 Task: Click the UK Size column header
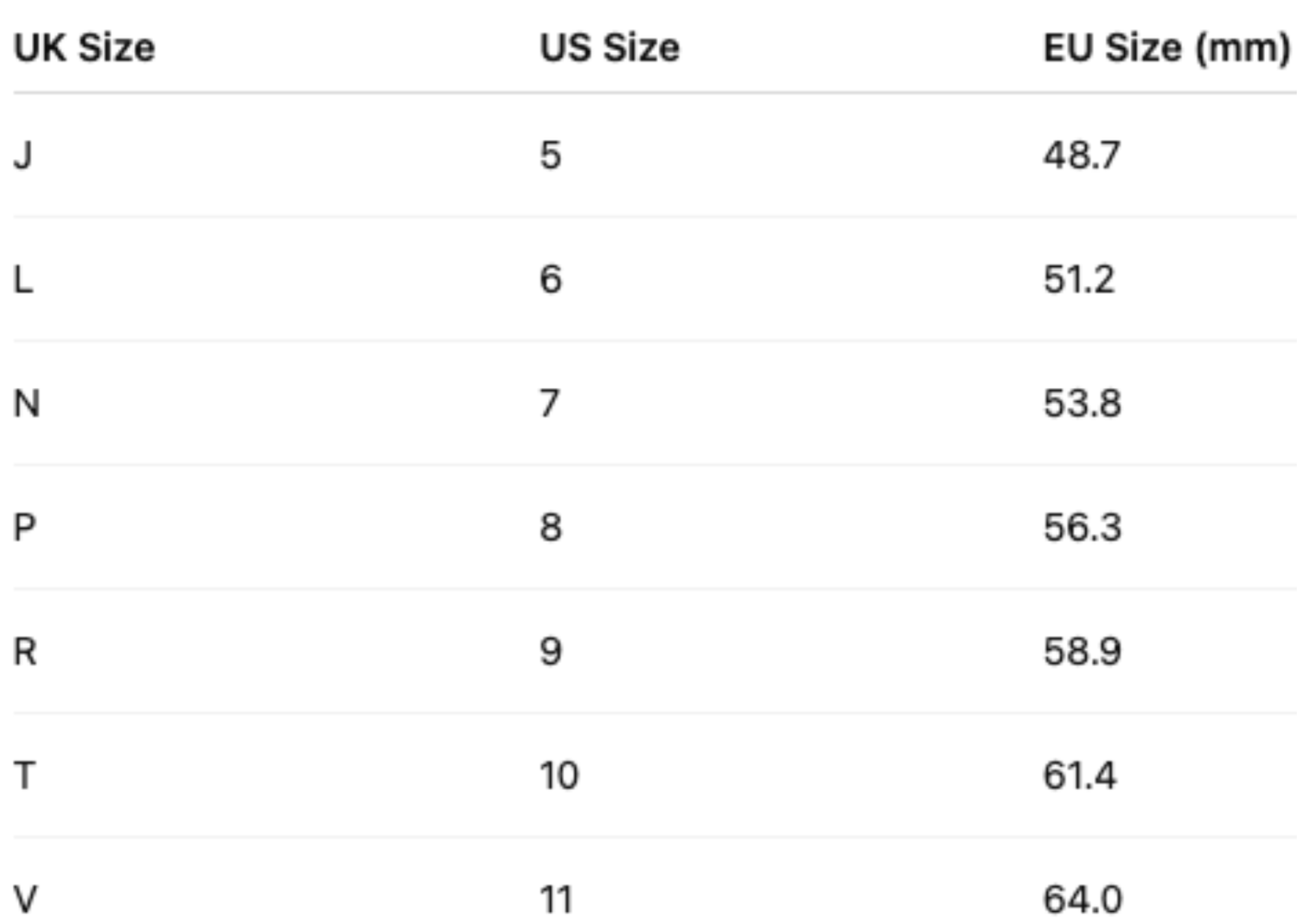coord(85,48)
